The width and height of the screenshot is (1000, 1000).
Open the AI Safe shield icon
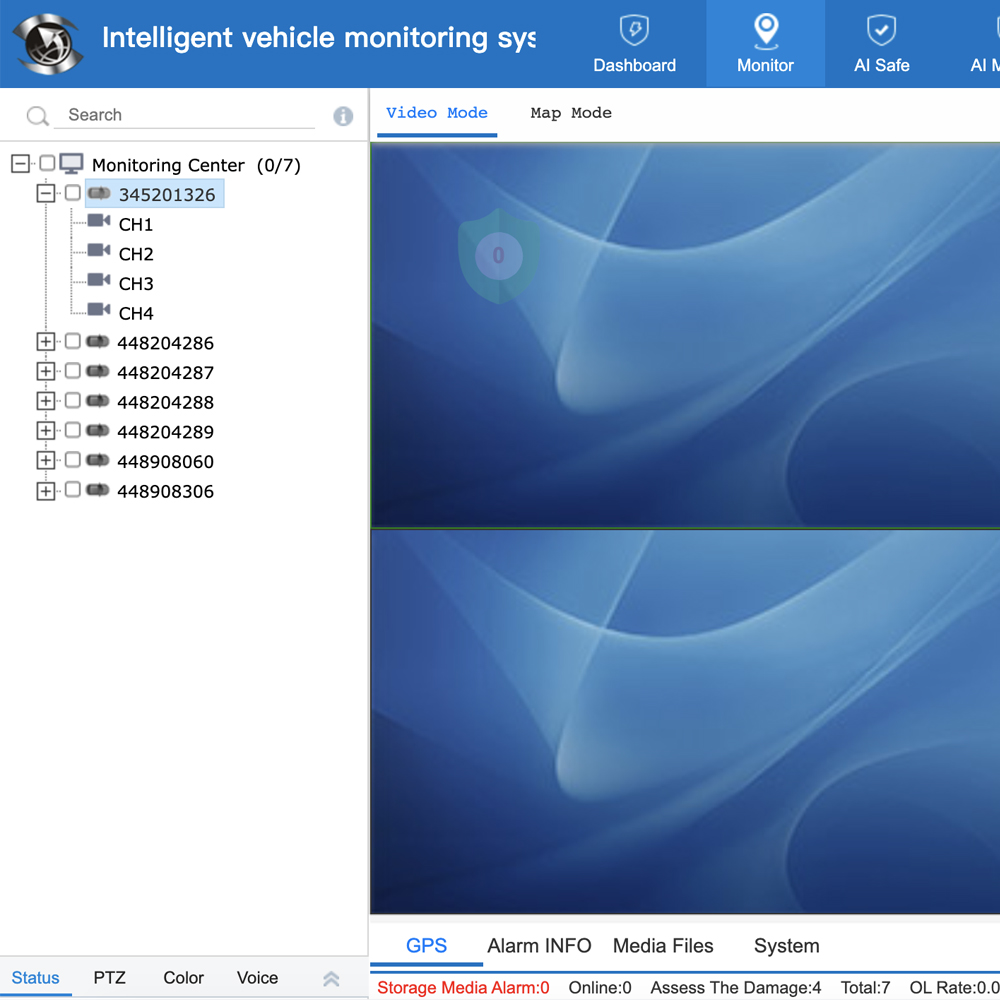(x=881, y=30)
